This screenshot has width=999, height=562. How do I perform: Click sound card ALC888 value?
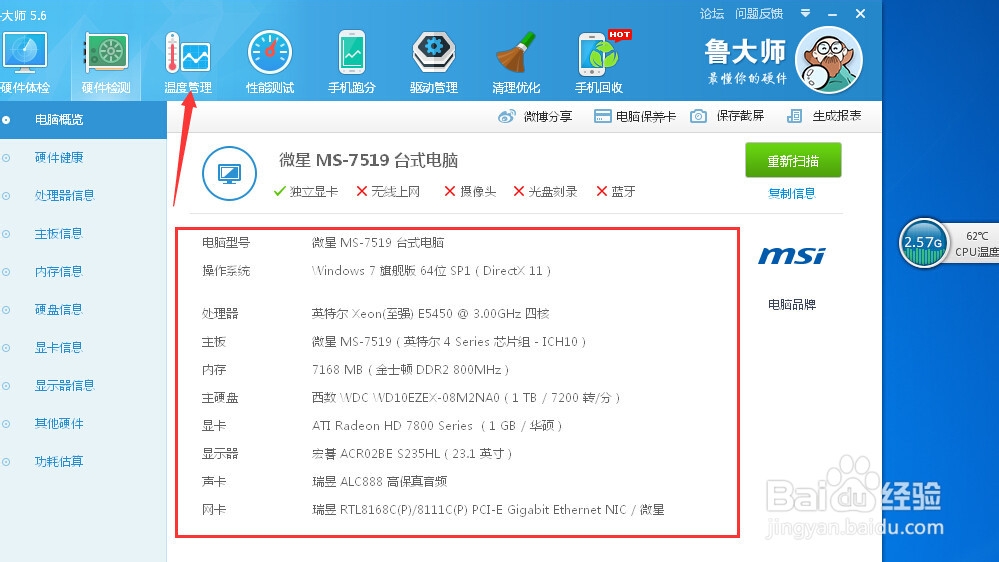379,482
